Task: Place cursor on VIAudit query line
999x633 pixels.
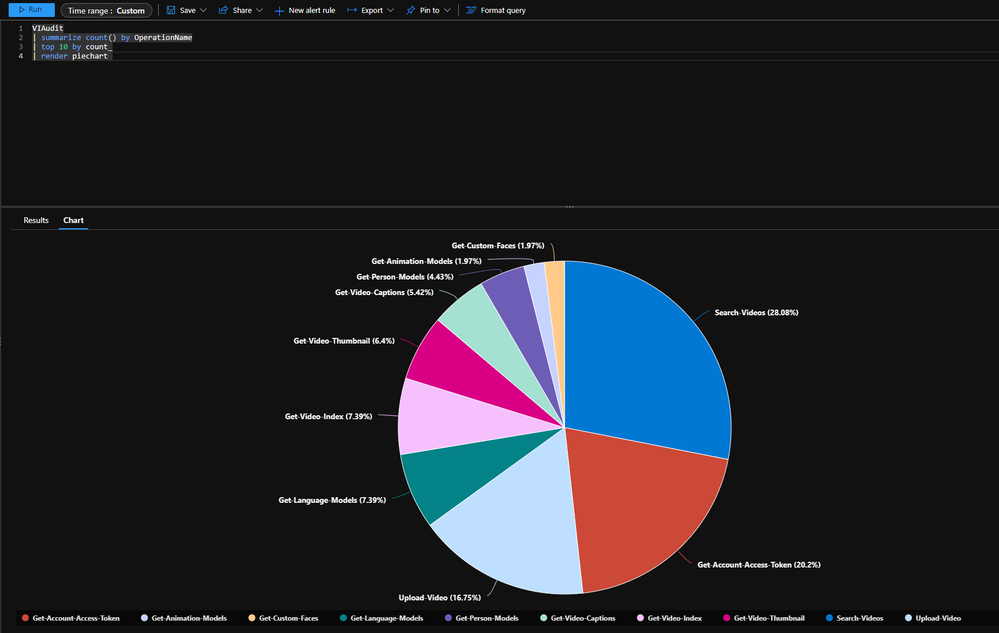Action: (x=48, y=28)
